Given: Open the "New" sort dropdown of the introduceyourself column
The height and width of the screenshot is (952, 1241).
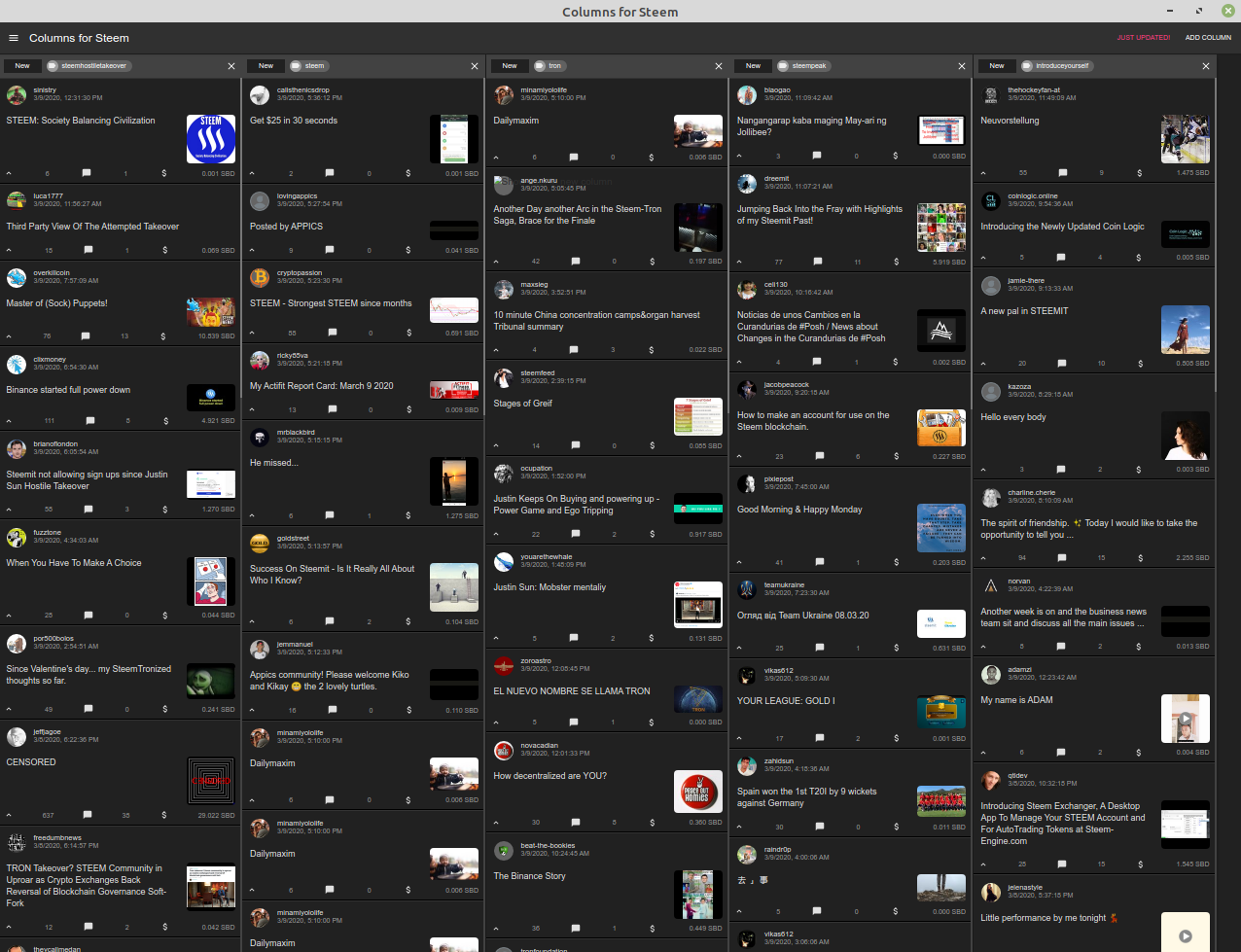Looking at the screenshot, I should (x=997, y=66).
